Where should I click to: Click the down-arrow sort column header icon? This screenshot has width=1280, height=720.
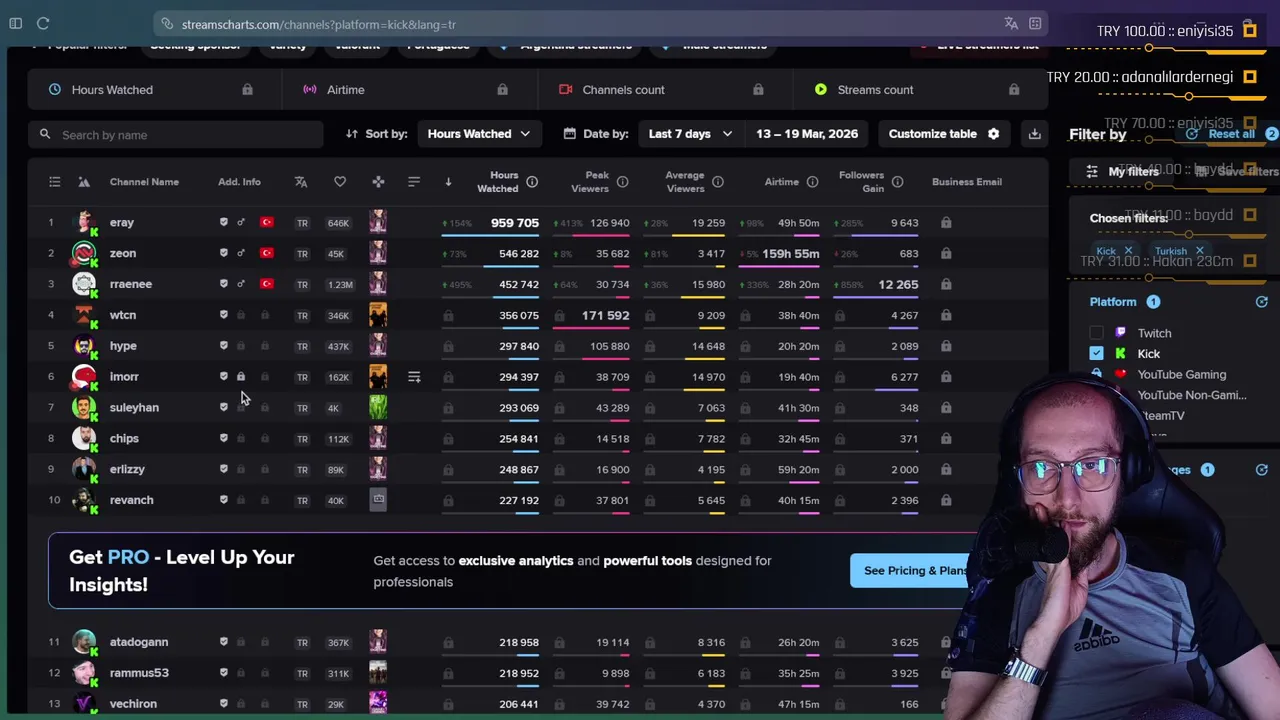point(448,182)
